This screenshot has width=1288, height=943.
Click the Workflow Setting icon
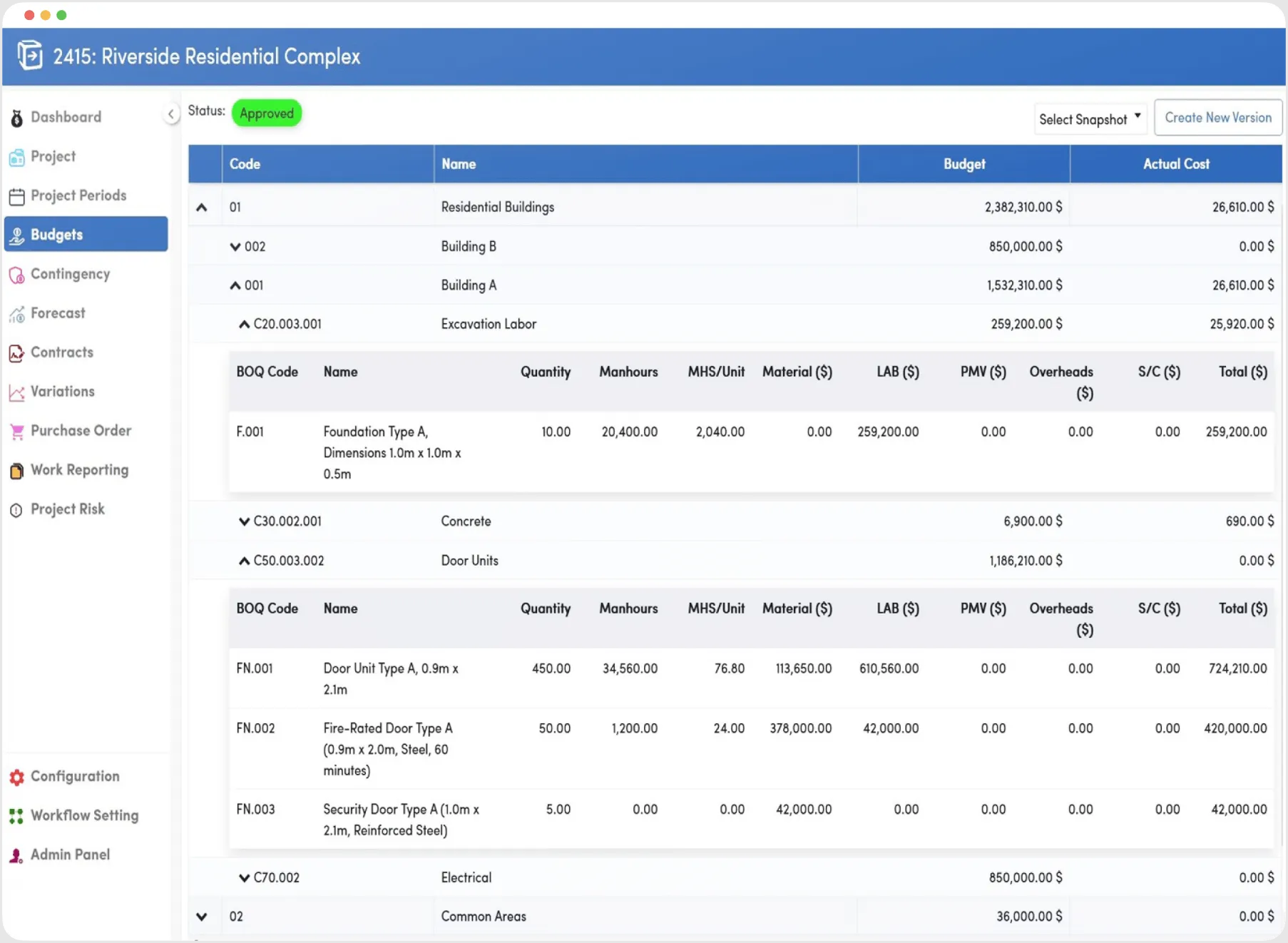click(x=17, y=816)
